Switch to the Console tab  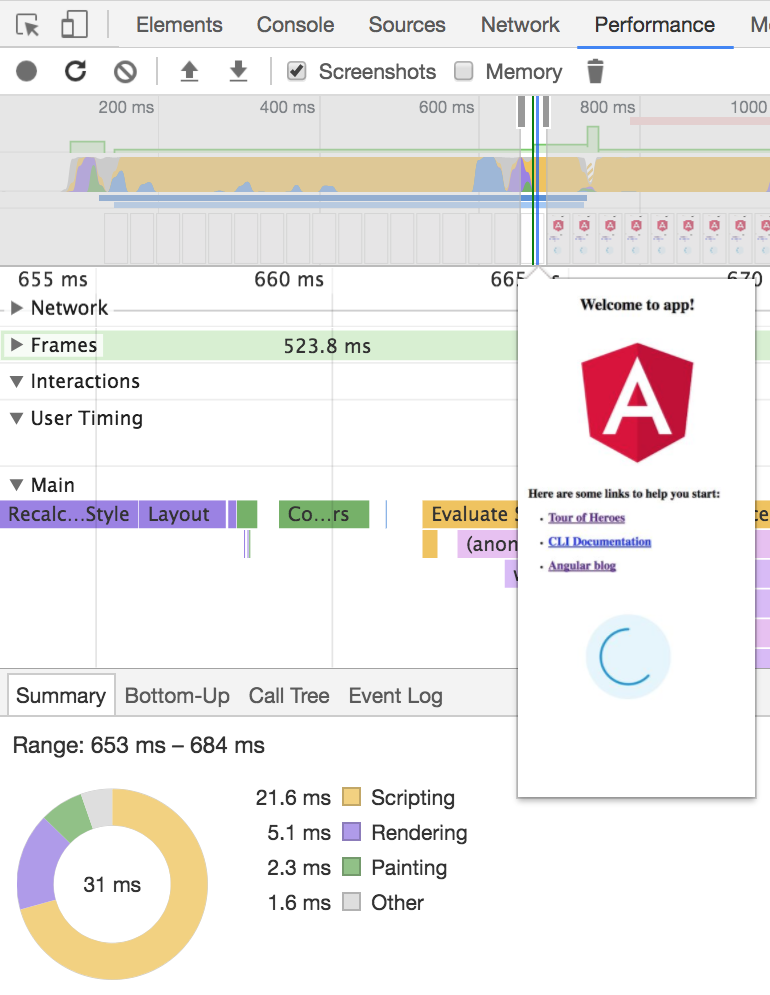click(x=295, y=25)
